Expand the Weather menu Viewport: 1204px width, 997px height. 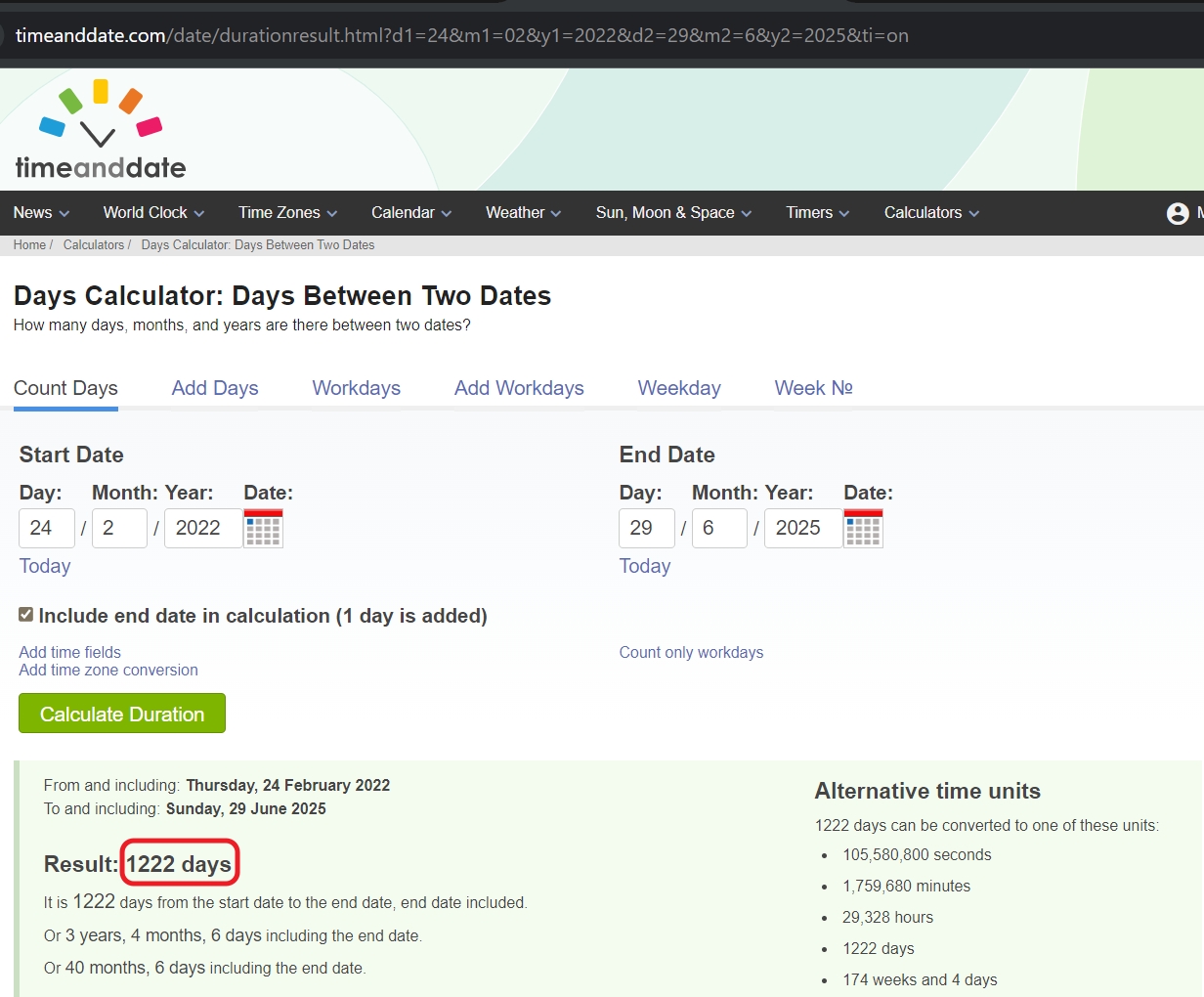523,212
